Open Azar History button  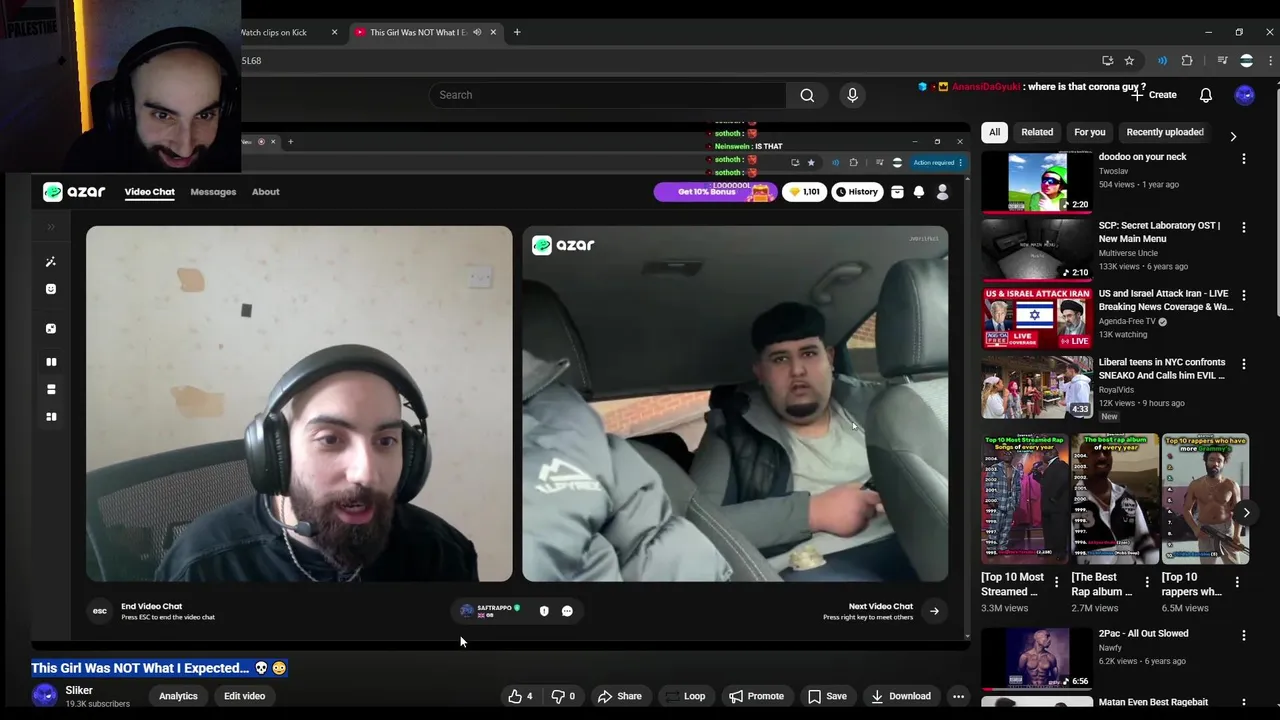[x=857, y=192]
